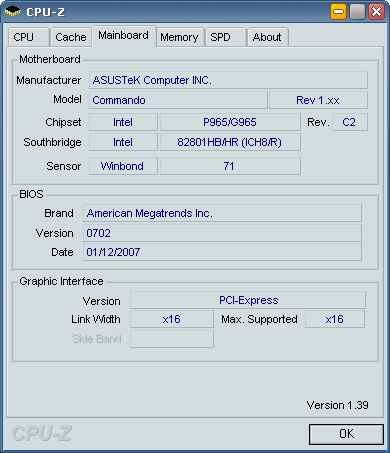Click the Max. Supported x16 field
Screen dimensions: 390x453
(335, 319)
